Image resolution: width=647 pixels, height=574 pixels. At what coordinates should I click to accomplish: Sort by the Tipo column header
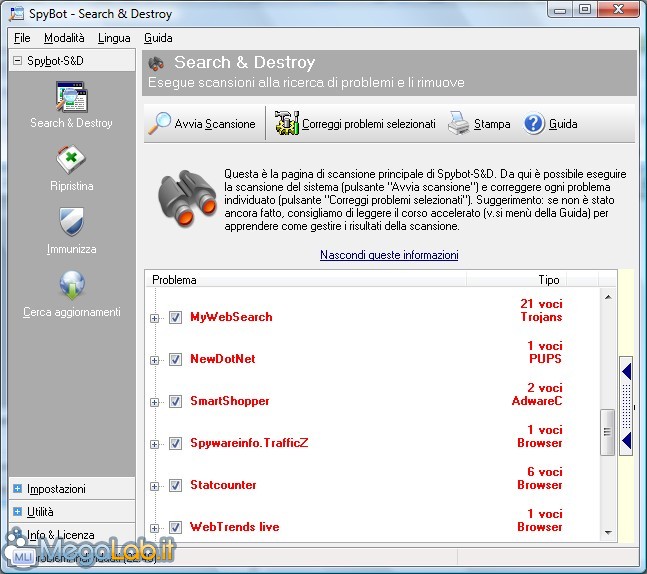(x=516, y=280)
